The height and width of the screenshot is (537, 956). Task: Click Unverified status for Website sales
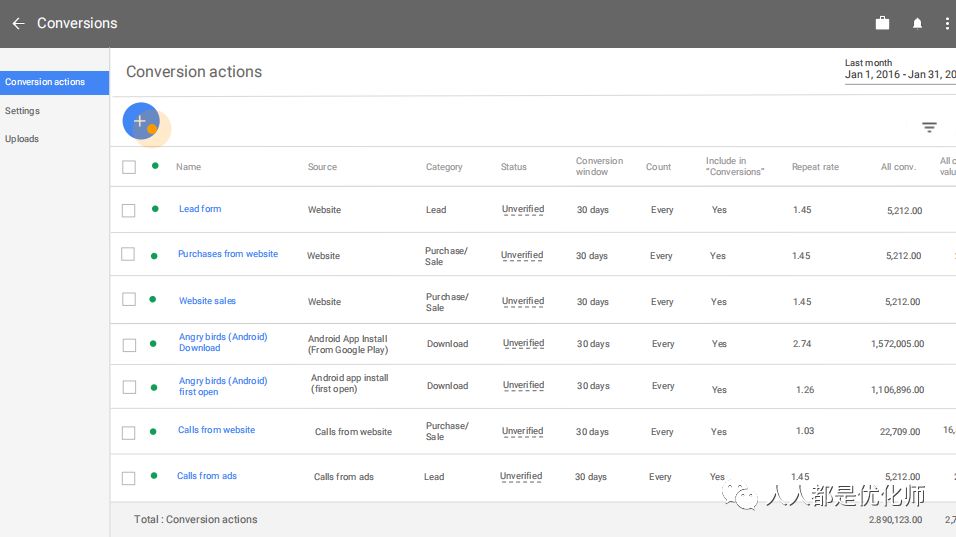[523, 301]
